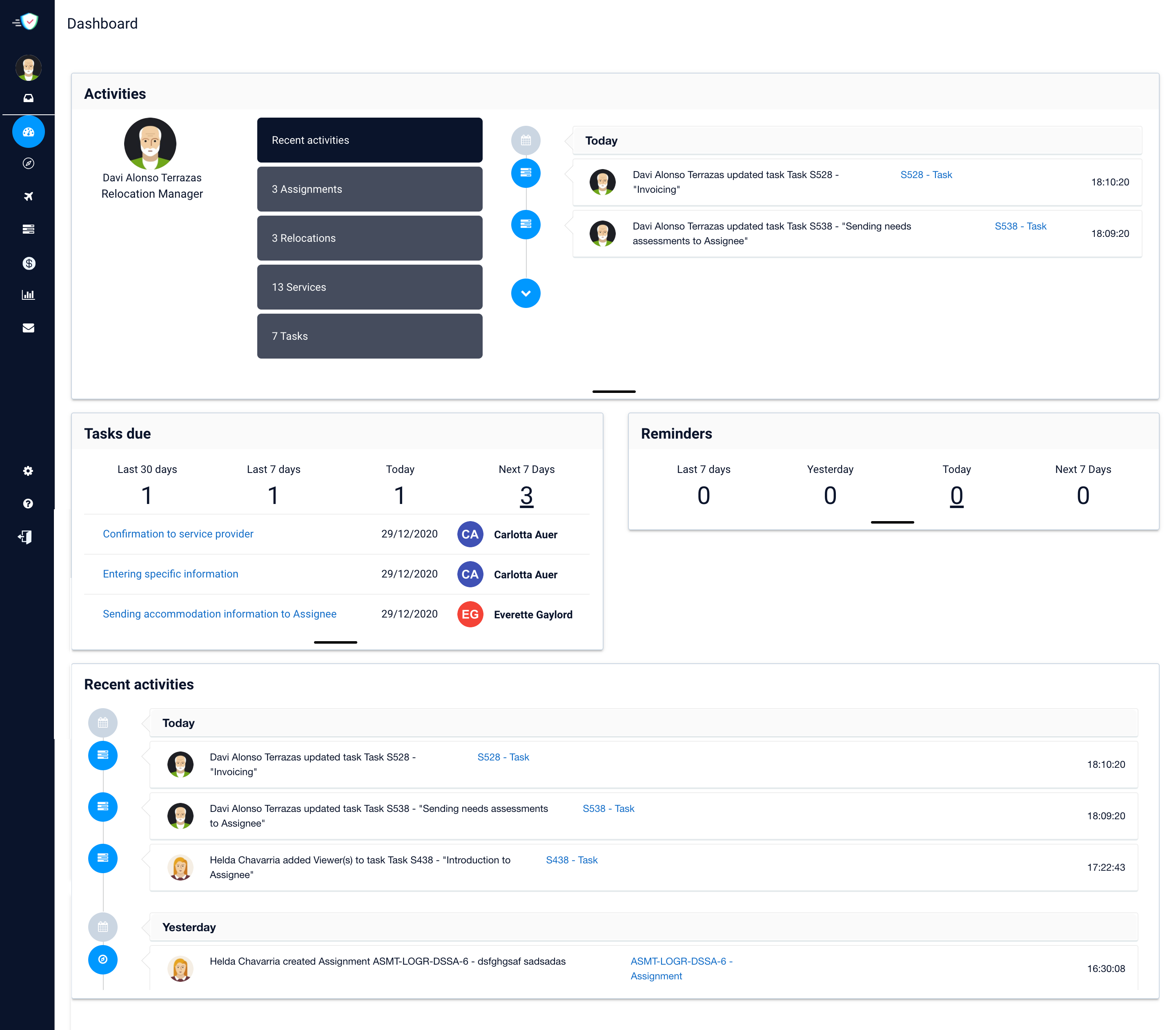The width and height of the screenshot is (1176, 1030).
Task: Click the dollar sign billing icon
Action: (28, 263)
